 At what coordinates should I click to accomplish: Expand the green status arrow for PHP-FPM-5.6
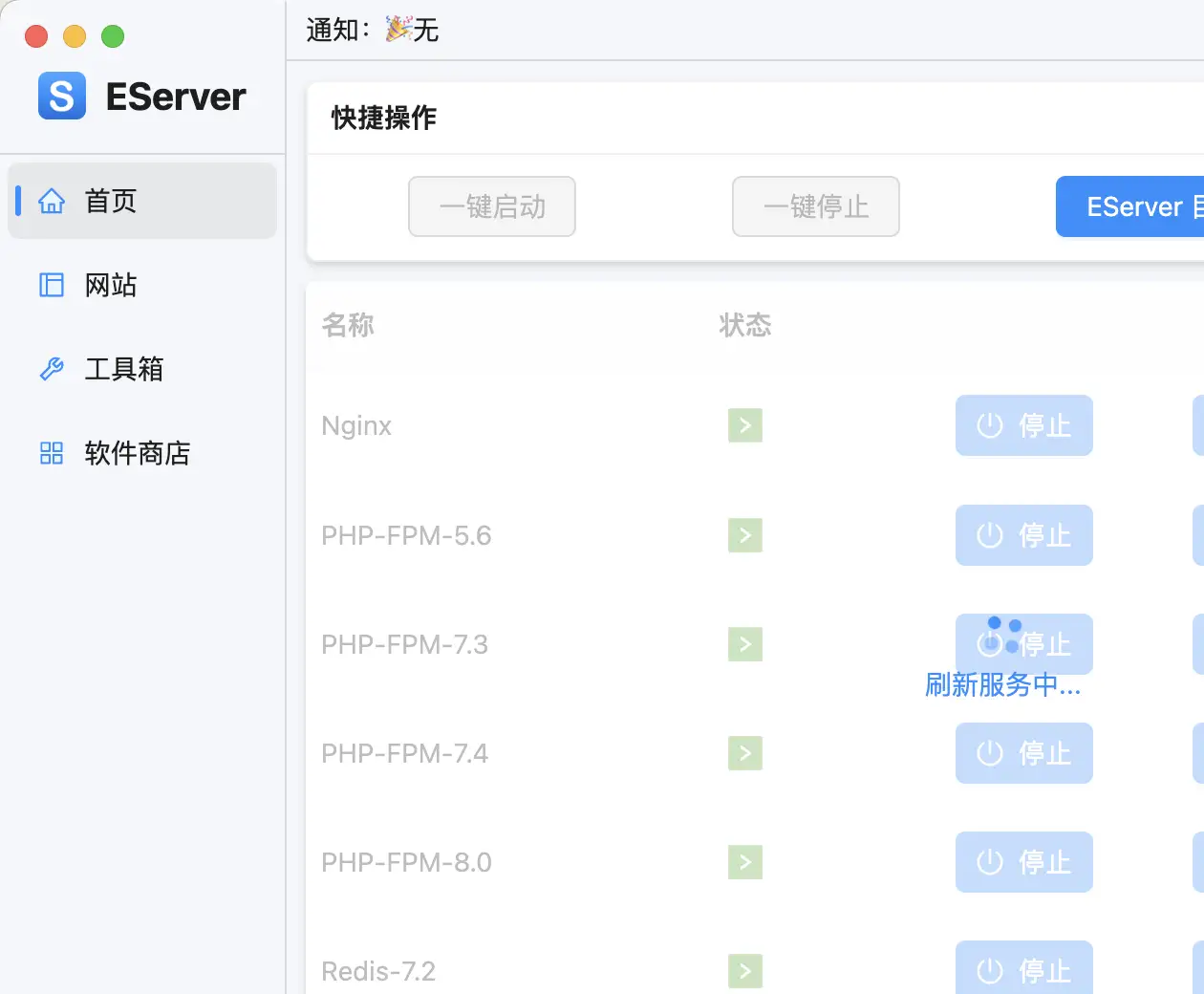(x=745, y=535)
